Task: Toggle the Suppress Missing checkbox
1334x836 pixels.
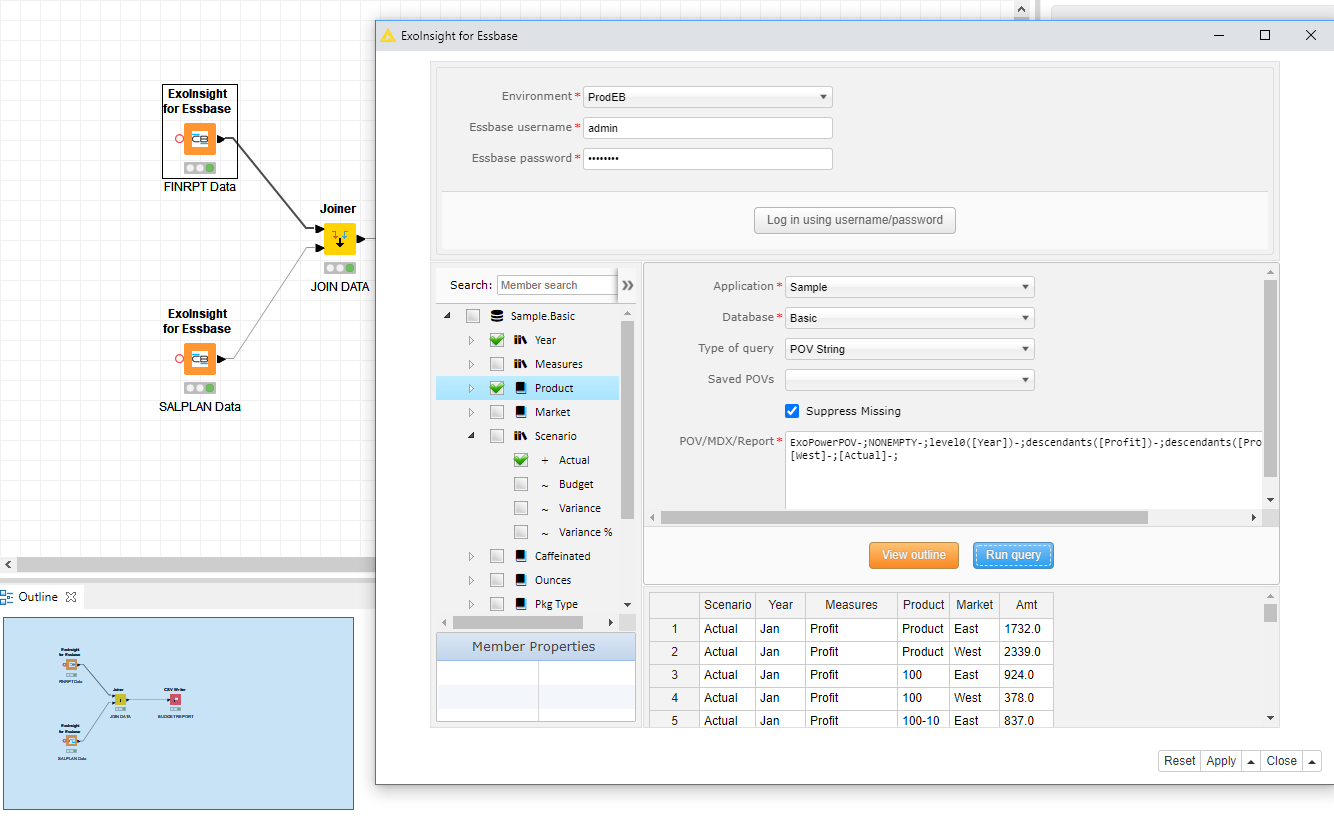Action: click(x=792, y=411)
